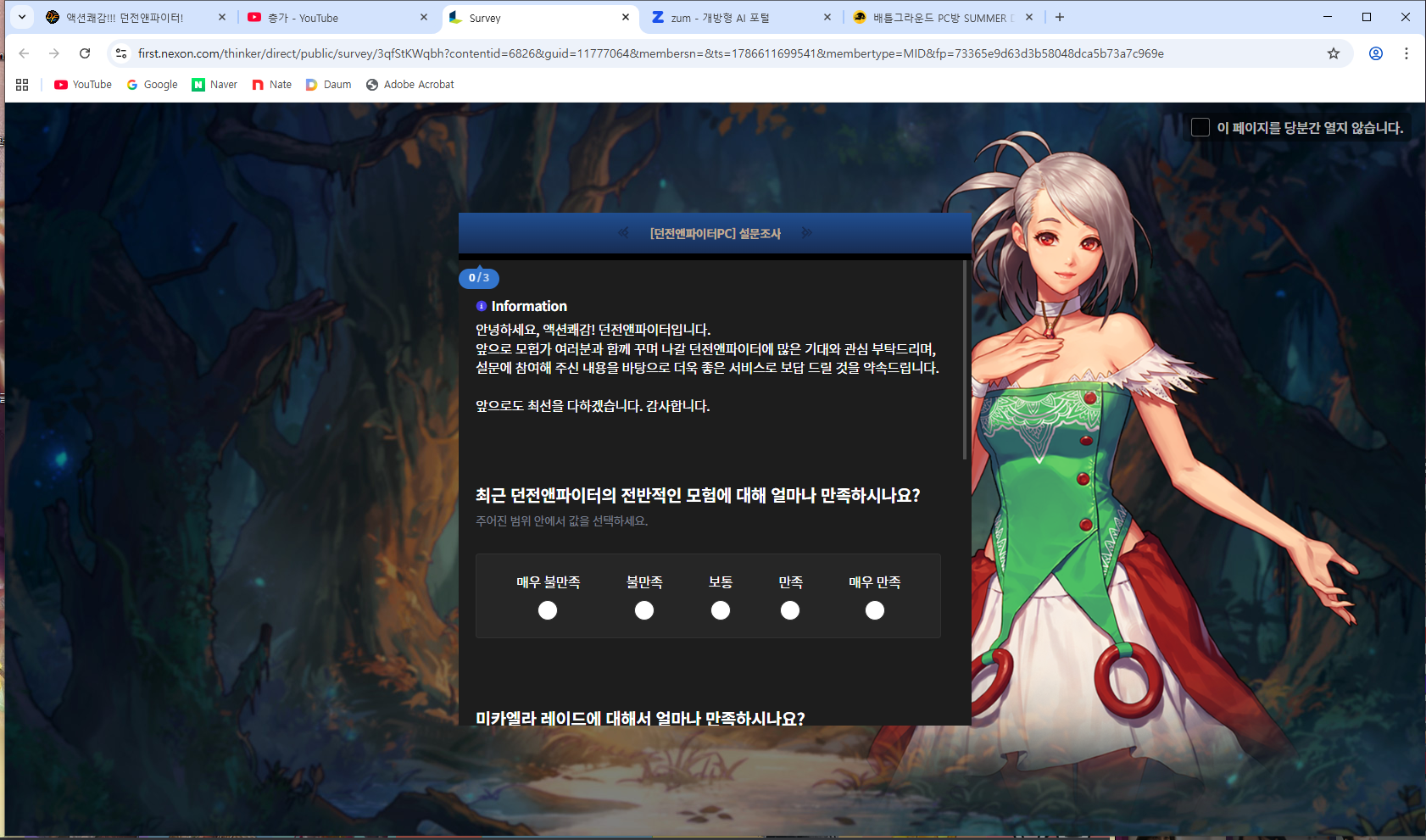Click the [던전앤파이터PC] 설문조사 title
The height and width of the screenshot is (840, 1426).
pos(716,233)
